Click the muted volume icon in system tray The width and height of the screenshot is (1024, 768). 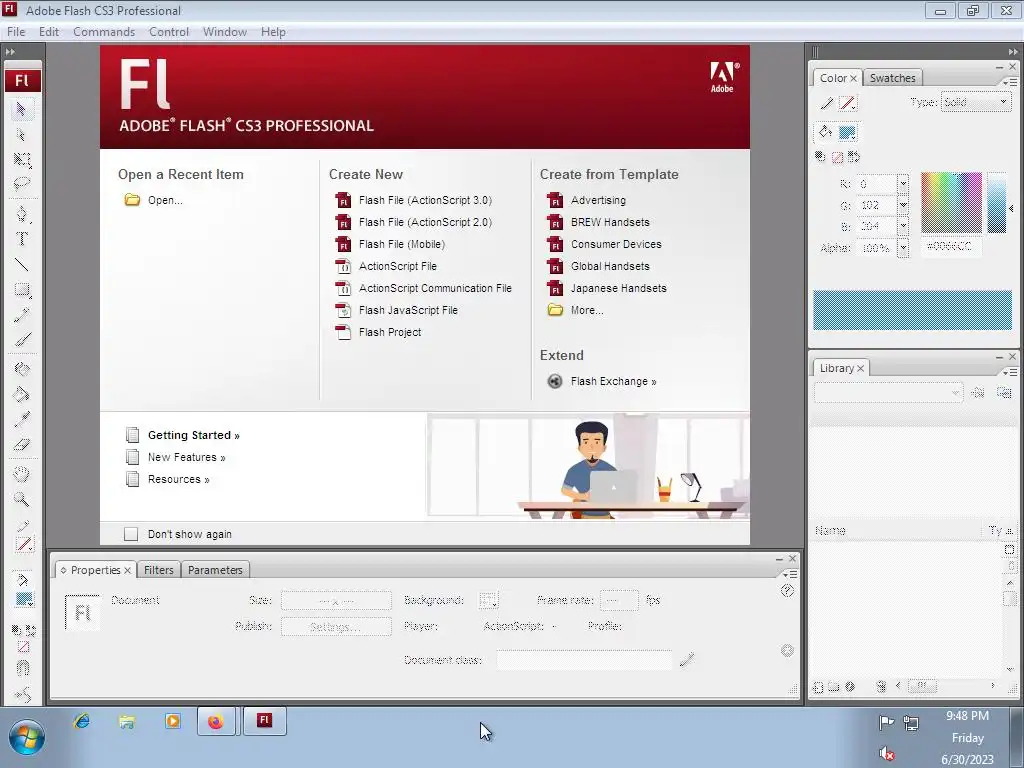887,753
